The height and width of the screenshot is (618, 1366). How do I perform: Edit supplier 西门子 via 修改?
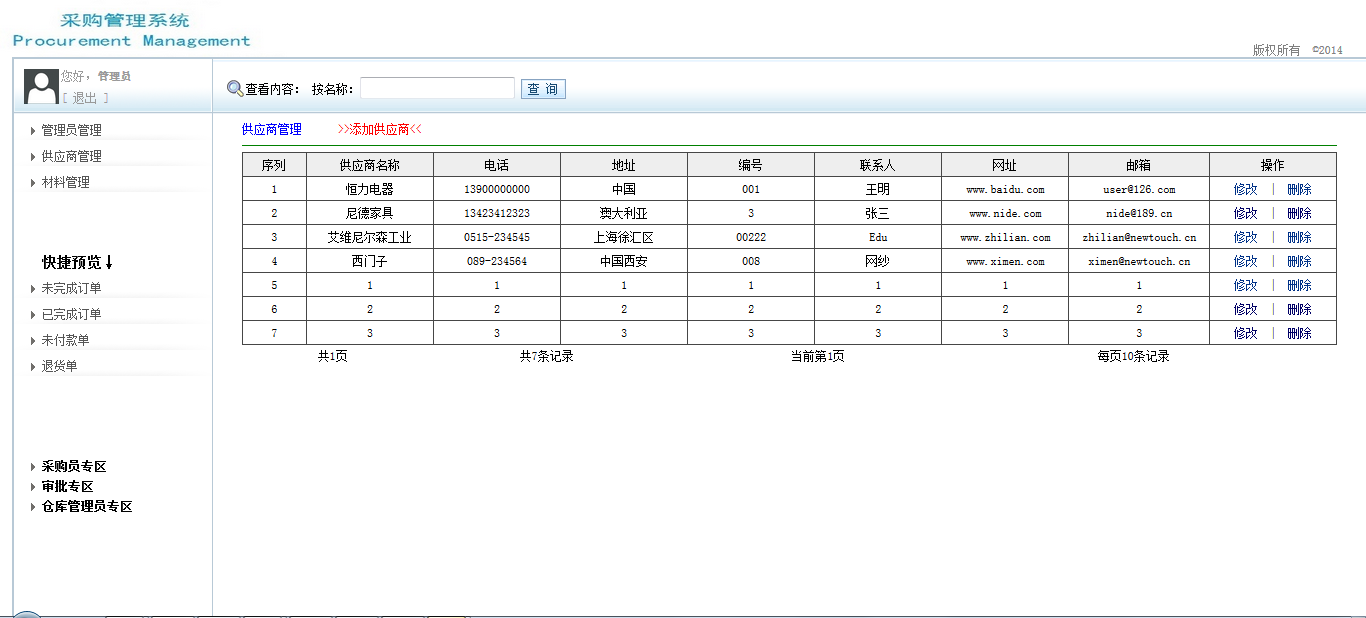coord(1245,261)
